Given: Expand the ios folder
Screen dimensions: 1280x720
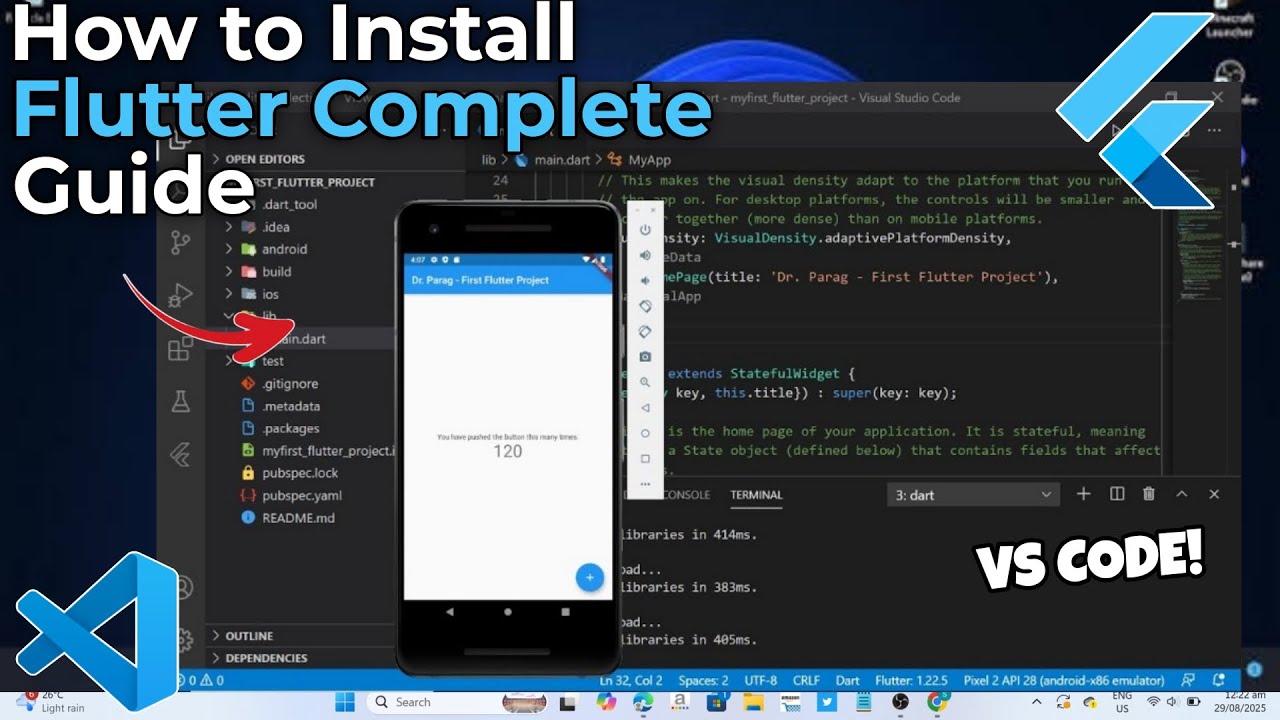Looking at the screenshot, I should (x=270, y=294).
